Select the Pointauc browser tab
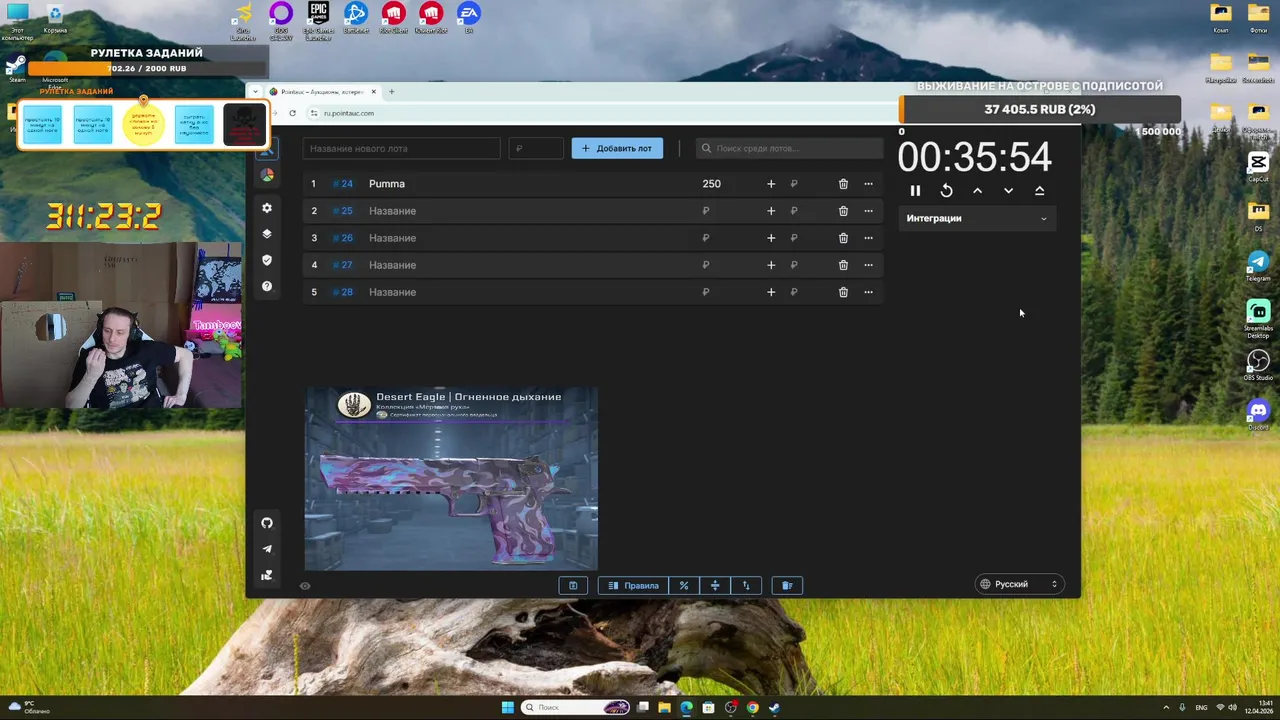Screen dimensions: 1280x720 pyautogui.click(x=323, y=91)
